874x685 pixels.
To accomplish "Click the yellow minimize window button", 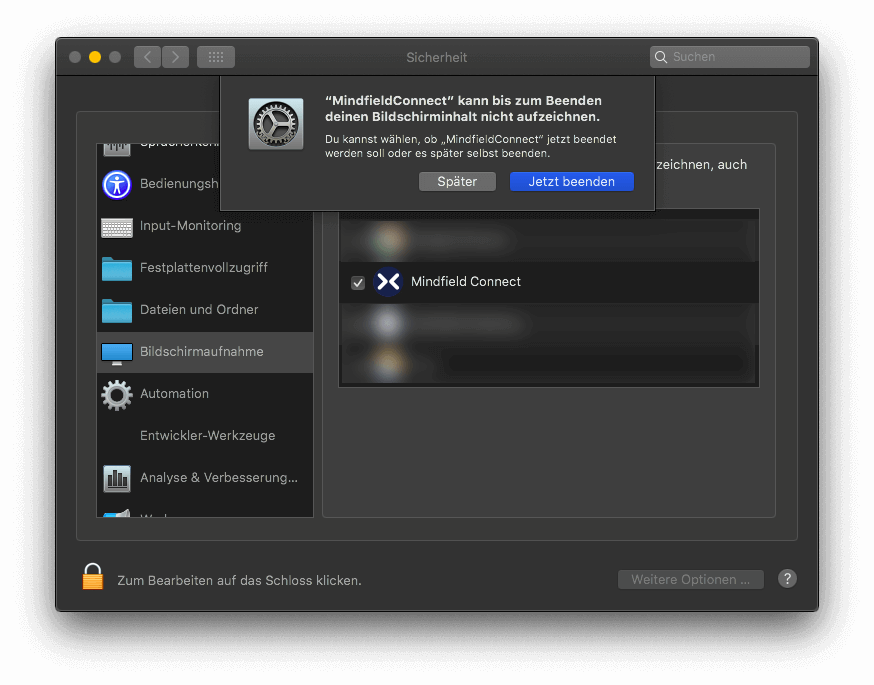I will [x=95, y=57].
